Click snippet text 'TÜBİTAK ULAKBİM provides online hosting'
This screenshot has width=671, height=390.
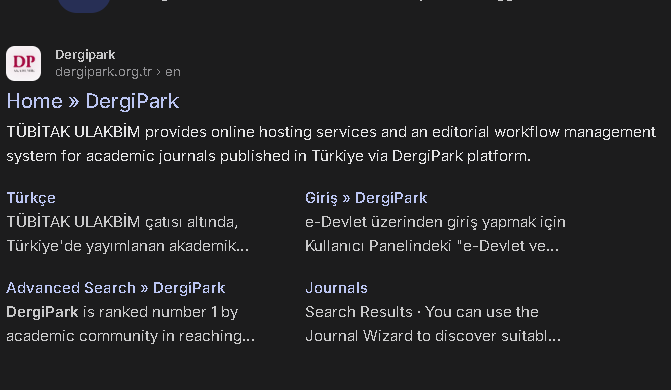coord(159,132)
